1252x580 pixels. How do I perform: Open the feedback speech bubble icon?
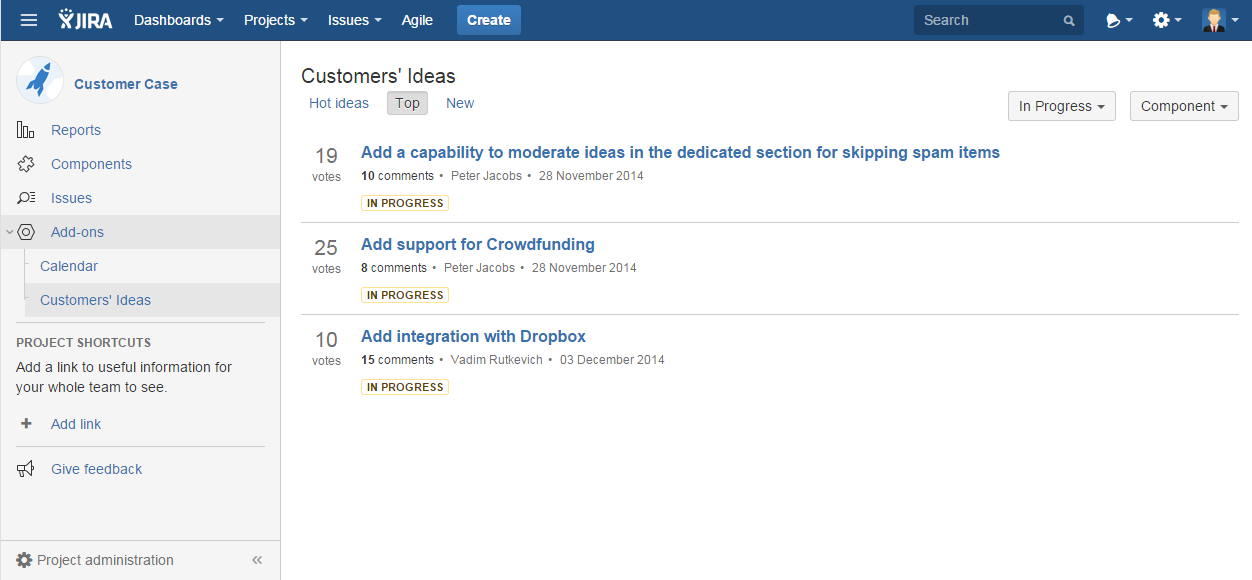(x=1119, y=20)
